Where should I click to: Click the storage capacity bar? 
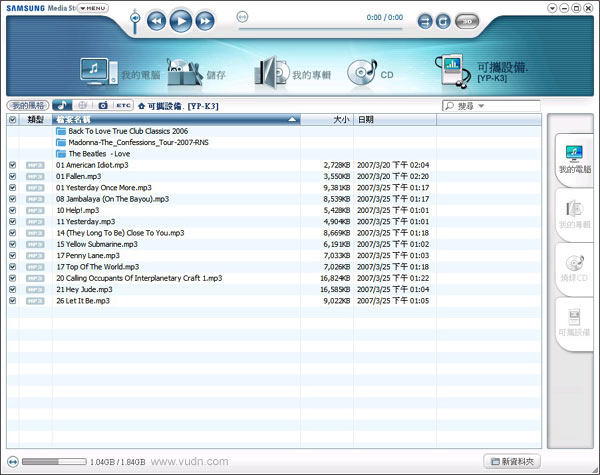(54, 462)
